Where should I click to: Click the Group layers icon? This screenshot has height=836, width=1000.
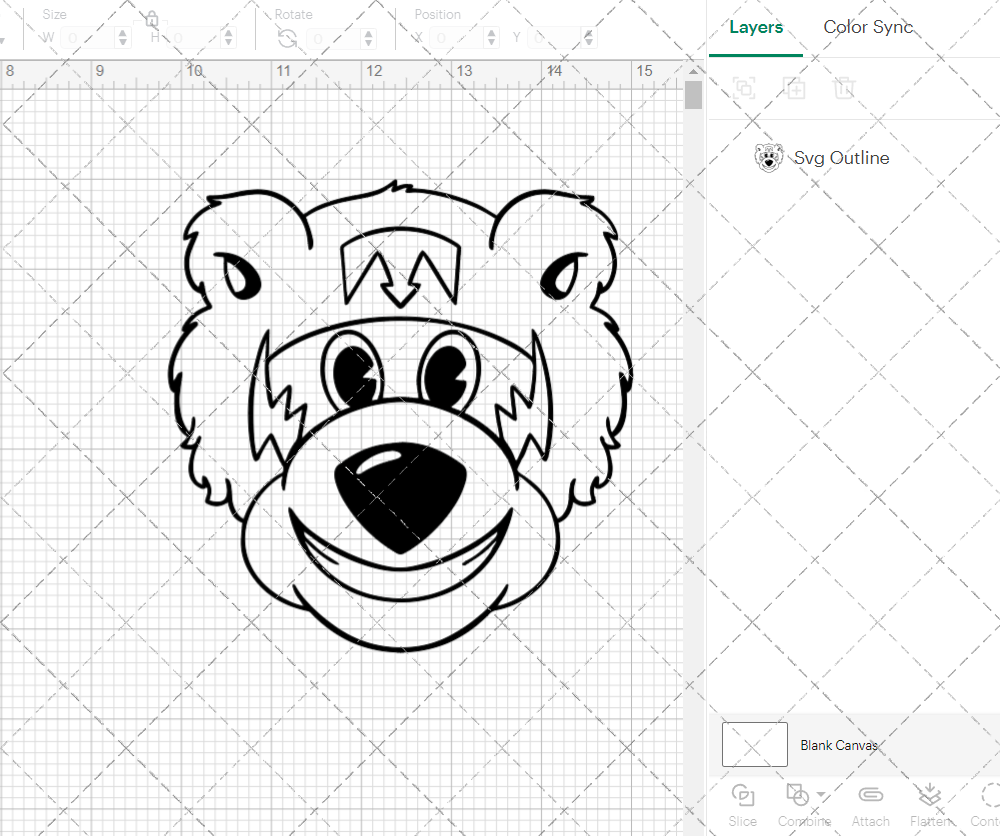pyautogui.click(x=744, y=88)
